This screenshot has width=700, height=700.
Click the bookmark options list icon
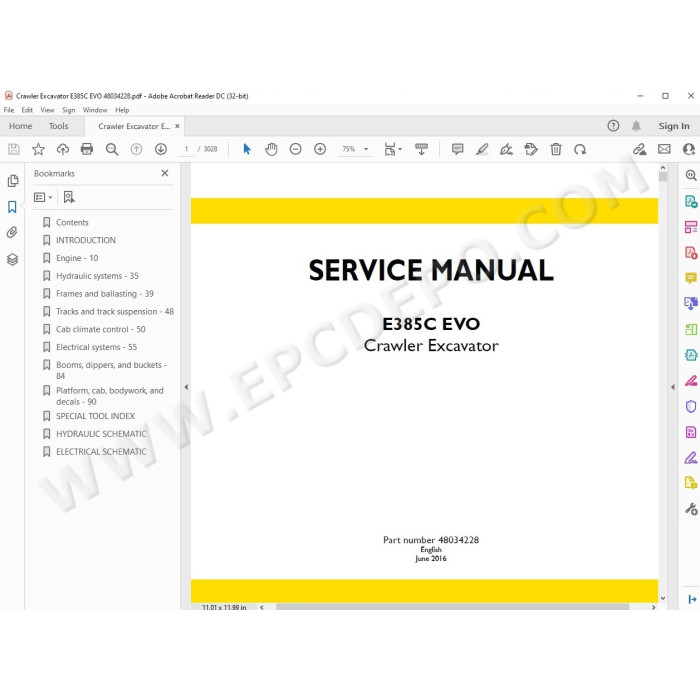click(x=43, y=197)
